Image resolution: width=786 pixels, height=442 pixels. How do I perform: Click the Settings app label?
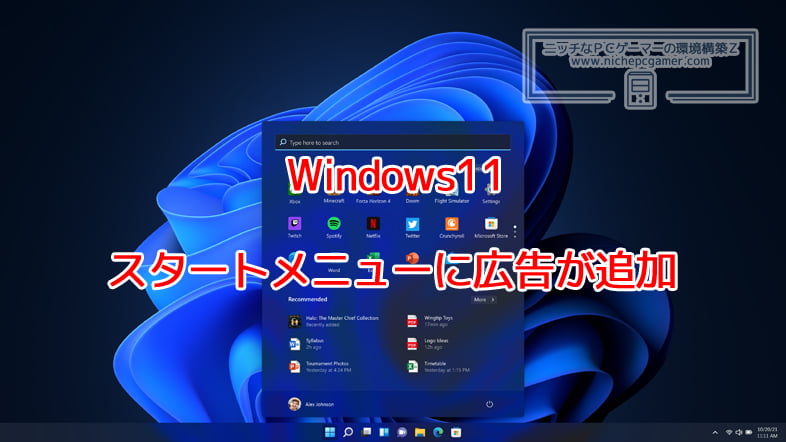click(x=491, y=201)
